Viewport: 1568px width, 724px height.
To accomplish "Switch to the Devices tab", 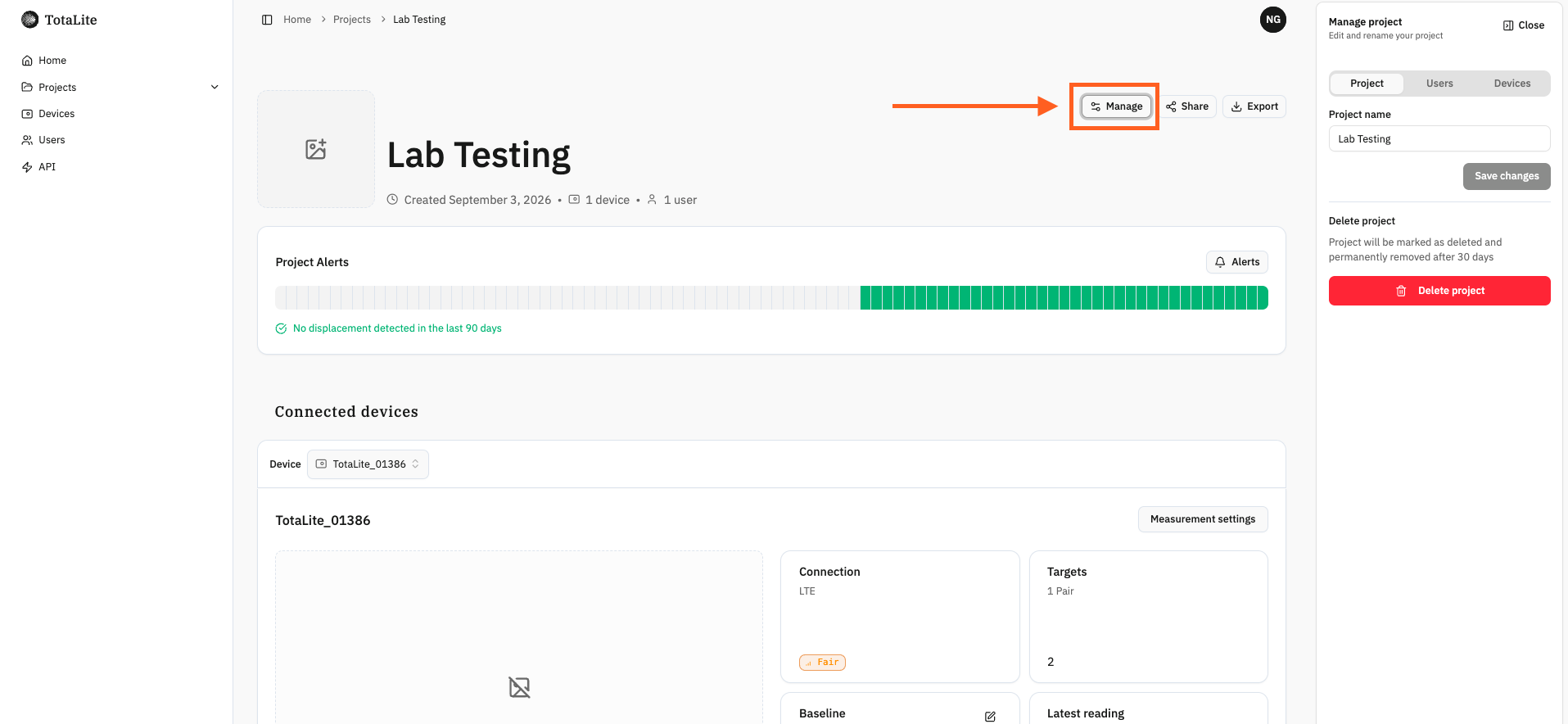I will point(1512,84).
